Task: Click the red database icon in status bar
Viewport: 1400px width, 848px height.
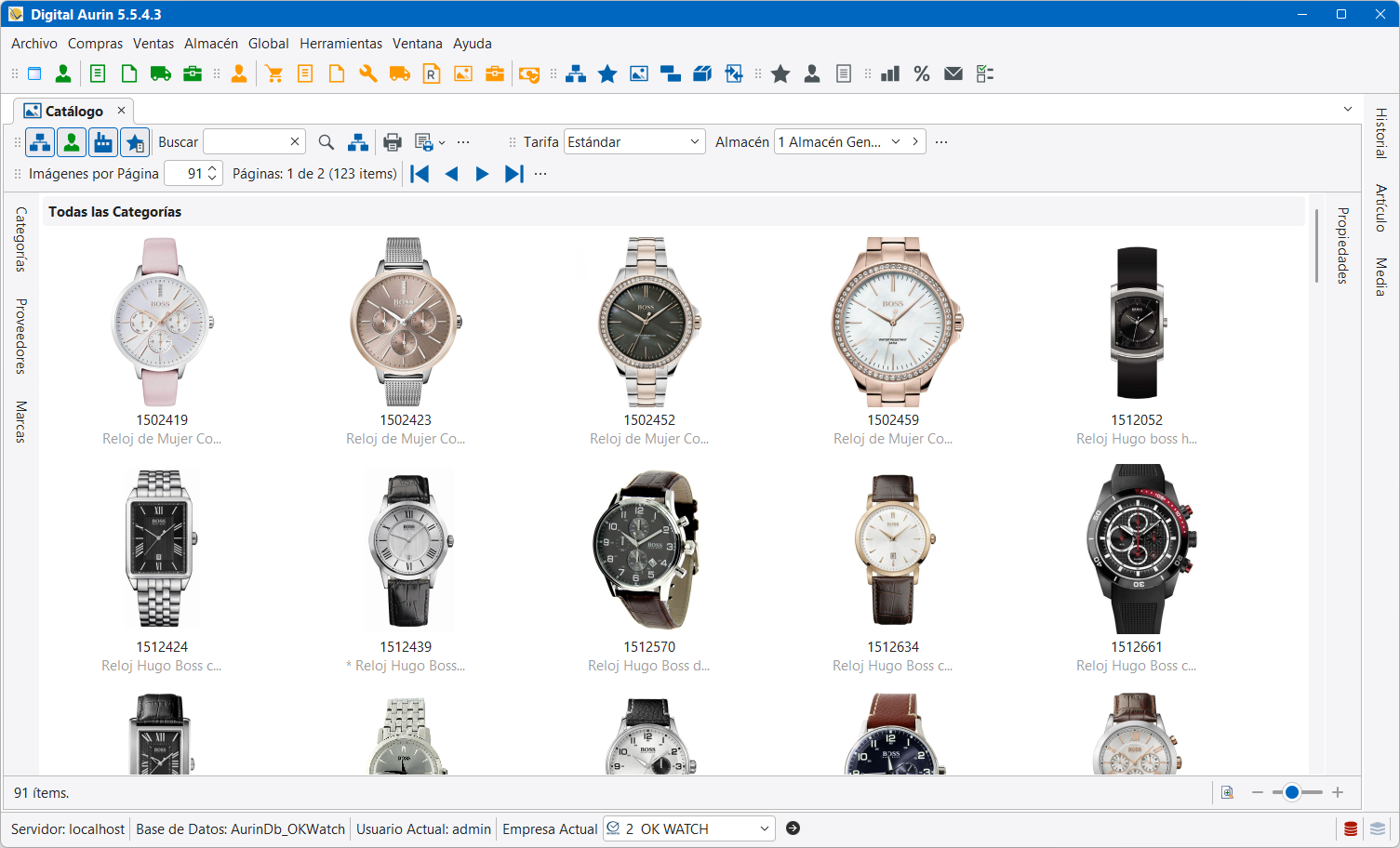Action: (x=1351, y=828)
